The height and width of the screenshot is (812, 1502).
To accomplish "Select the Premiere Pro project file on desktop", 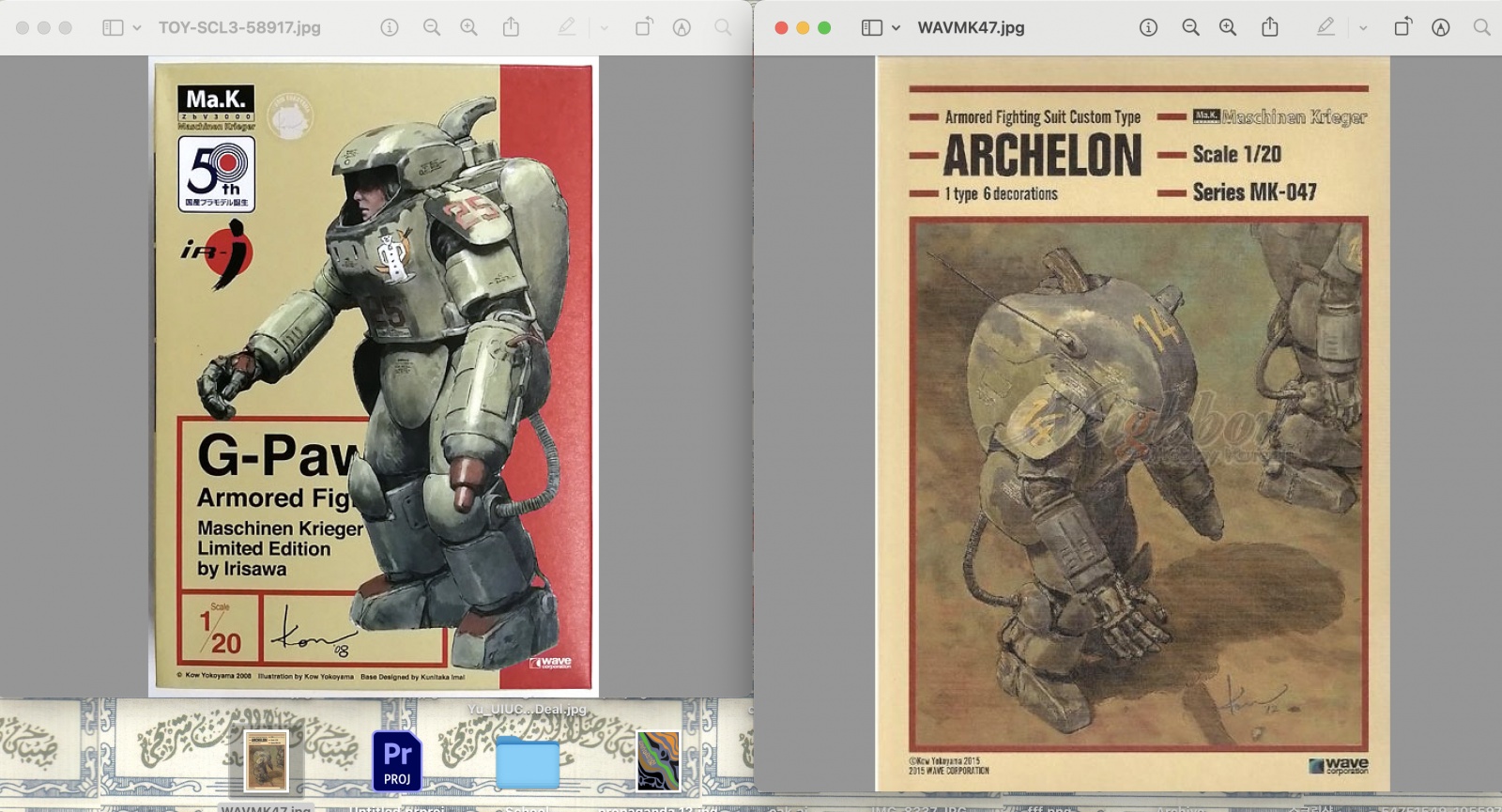I will 397,760.
